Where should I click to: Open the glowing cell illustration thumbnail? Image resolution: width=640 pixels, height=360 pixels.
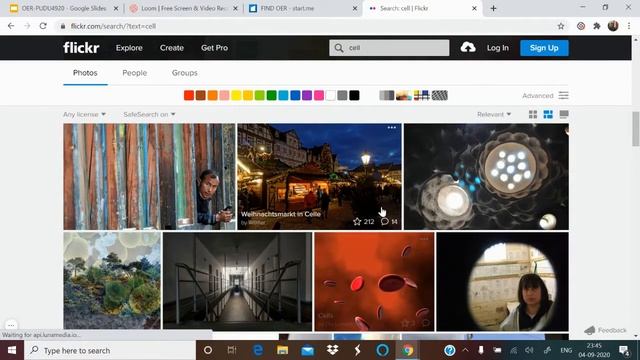pyautogui.click(x=486, y=176)
